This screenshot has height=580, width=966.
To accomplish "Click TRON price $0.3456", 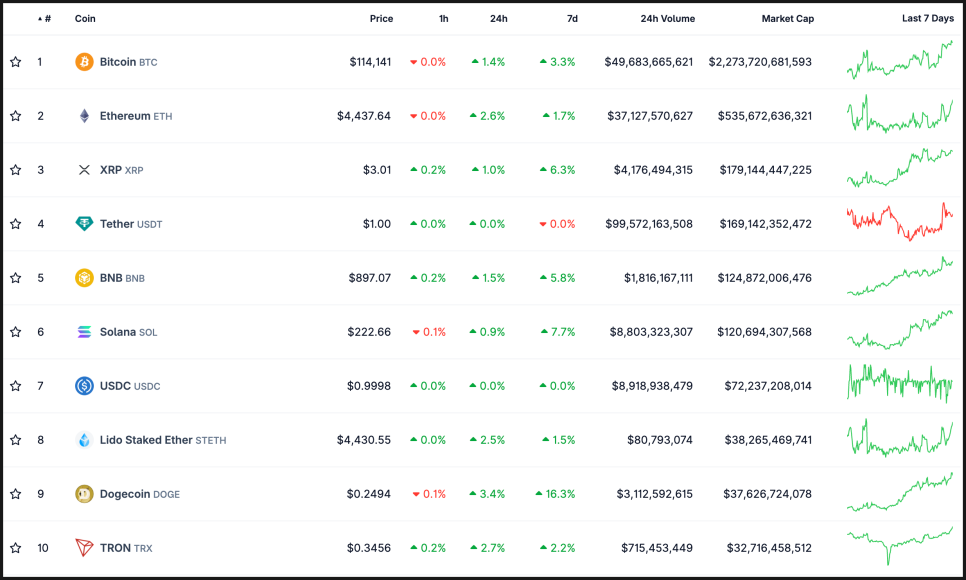I will [369, 547].
